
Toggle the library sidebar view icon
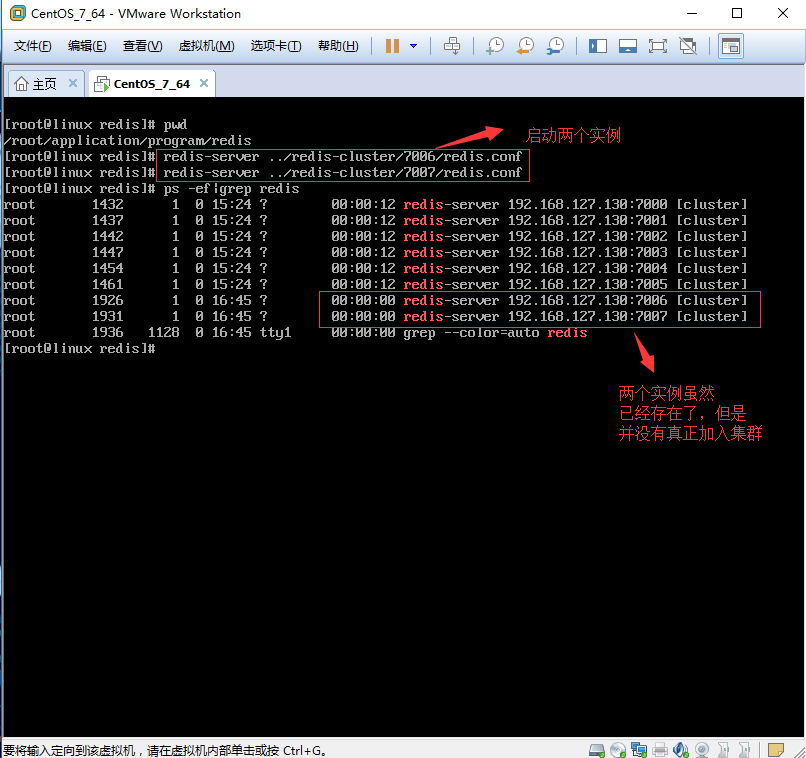pyautogui.click(x=598, y=46)
